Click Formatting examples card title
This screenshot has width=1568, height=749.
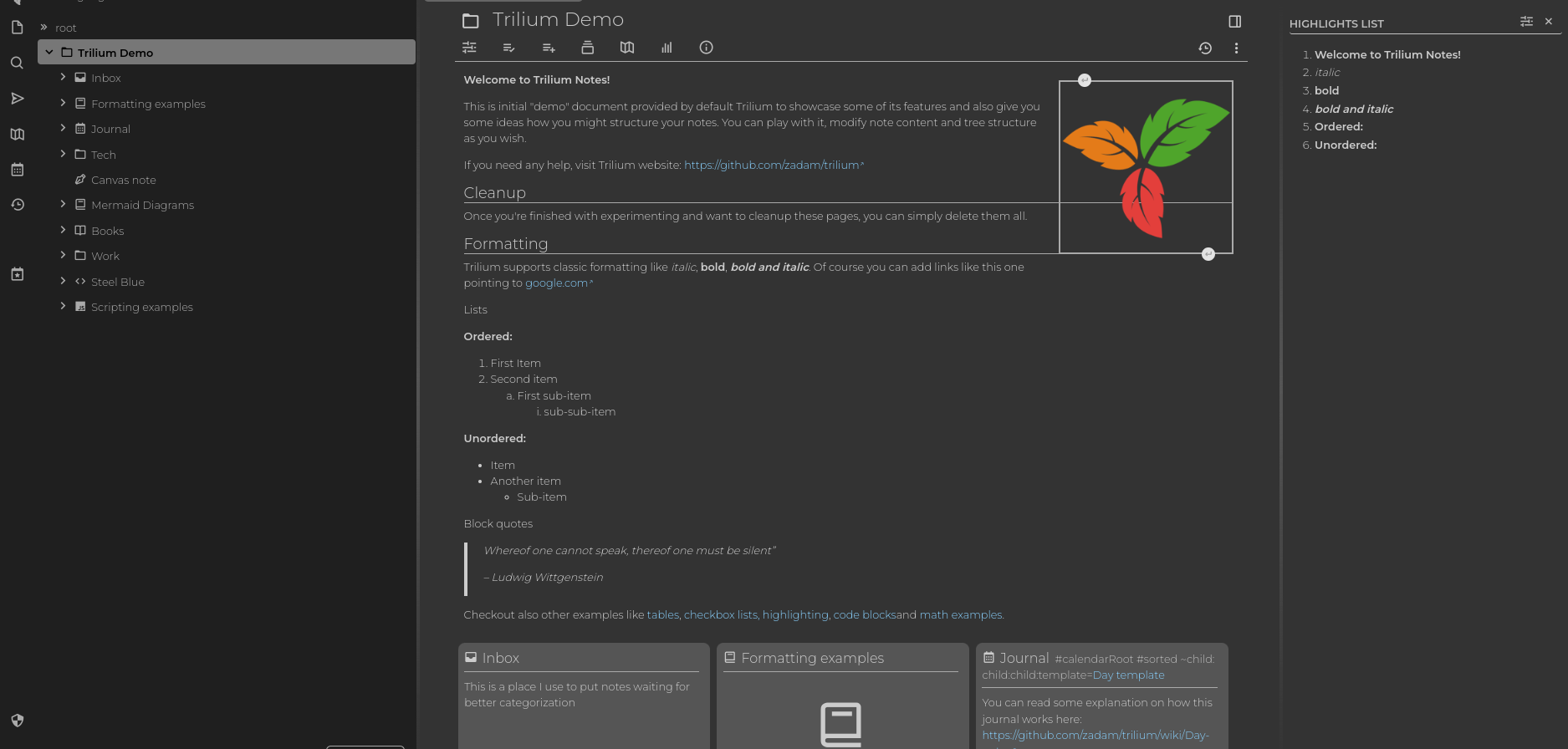(x=812, y=658)
